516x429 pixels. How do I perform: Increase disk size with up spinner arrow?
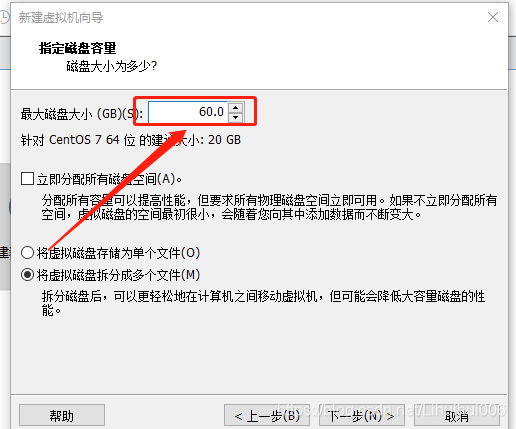236,108
